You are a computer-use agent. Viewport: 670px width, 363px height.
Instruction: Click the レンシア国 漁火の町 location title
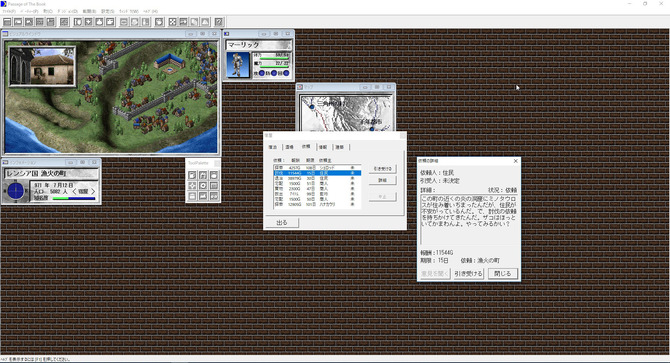pyautogui.click(x=36, y=174)
